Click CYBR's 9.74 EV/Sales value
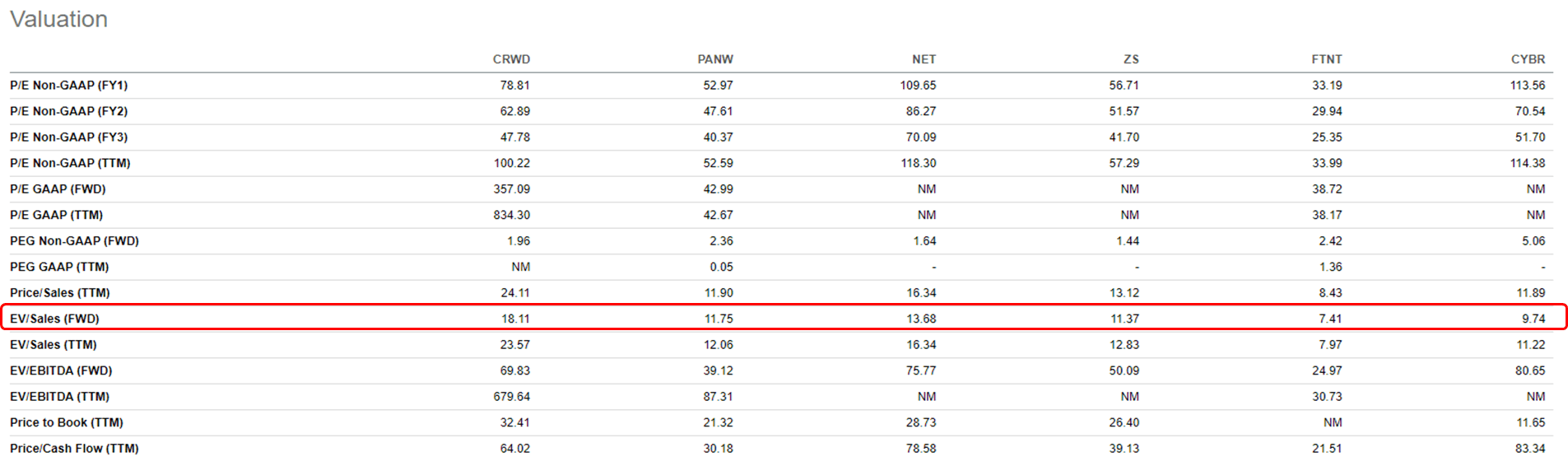The height and width of the screenshot is (466, 1568). 1533,319
